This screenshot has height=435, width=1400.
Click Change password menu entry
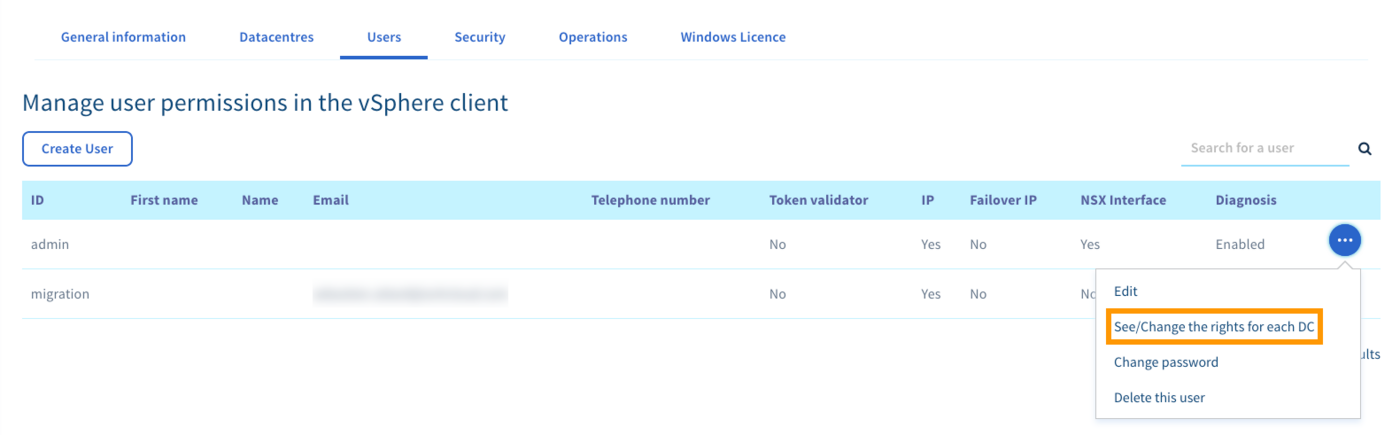(x=1166, y=362)
